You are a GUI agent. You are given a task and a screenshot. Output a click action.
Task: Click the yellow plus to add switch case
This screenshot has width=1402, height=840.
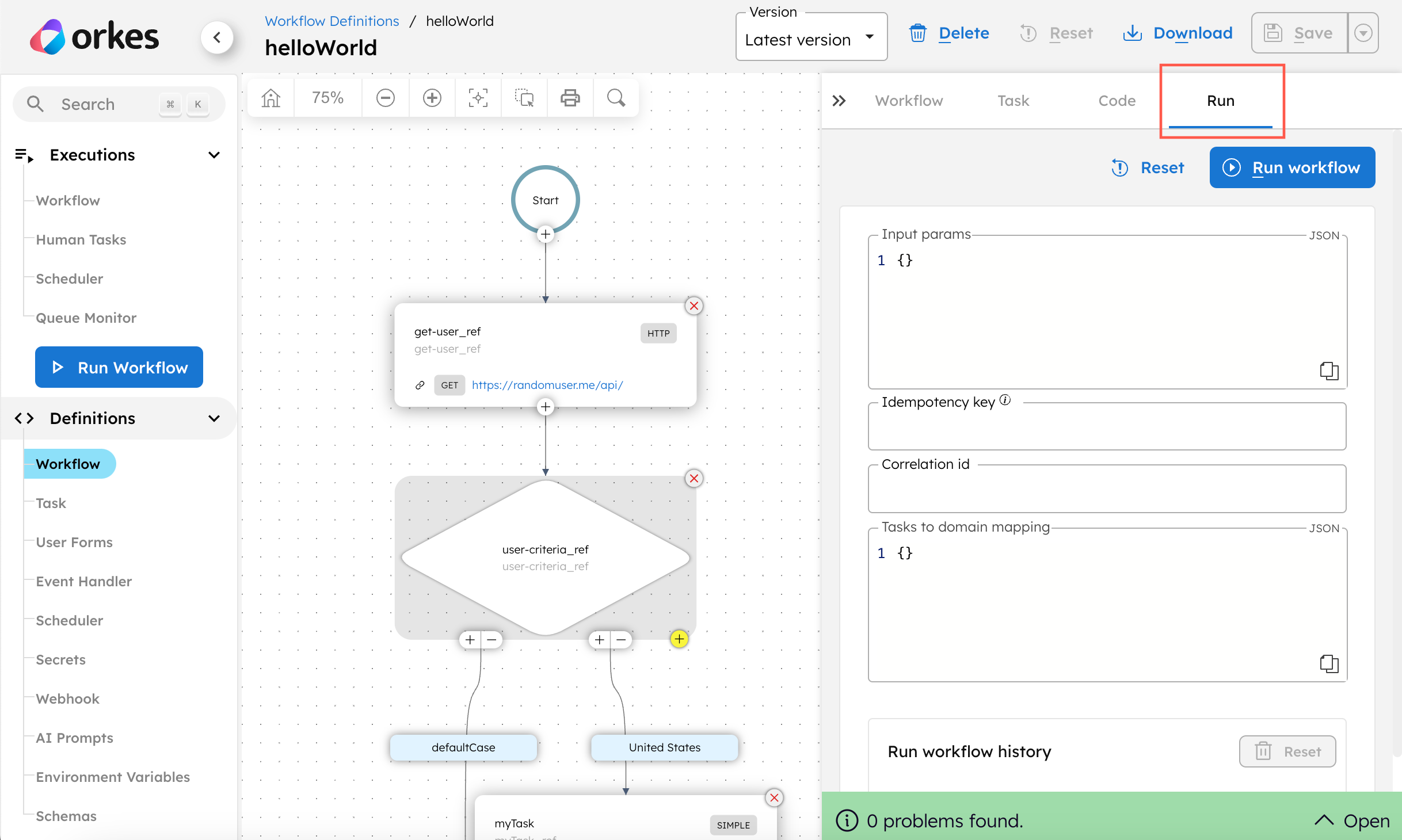tap(679, 639)
